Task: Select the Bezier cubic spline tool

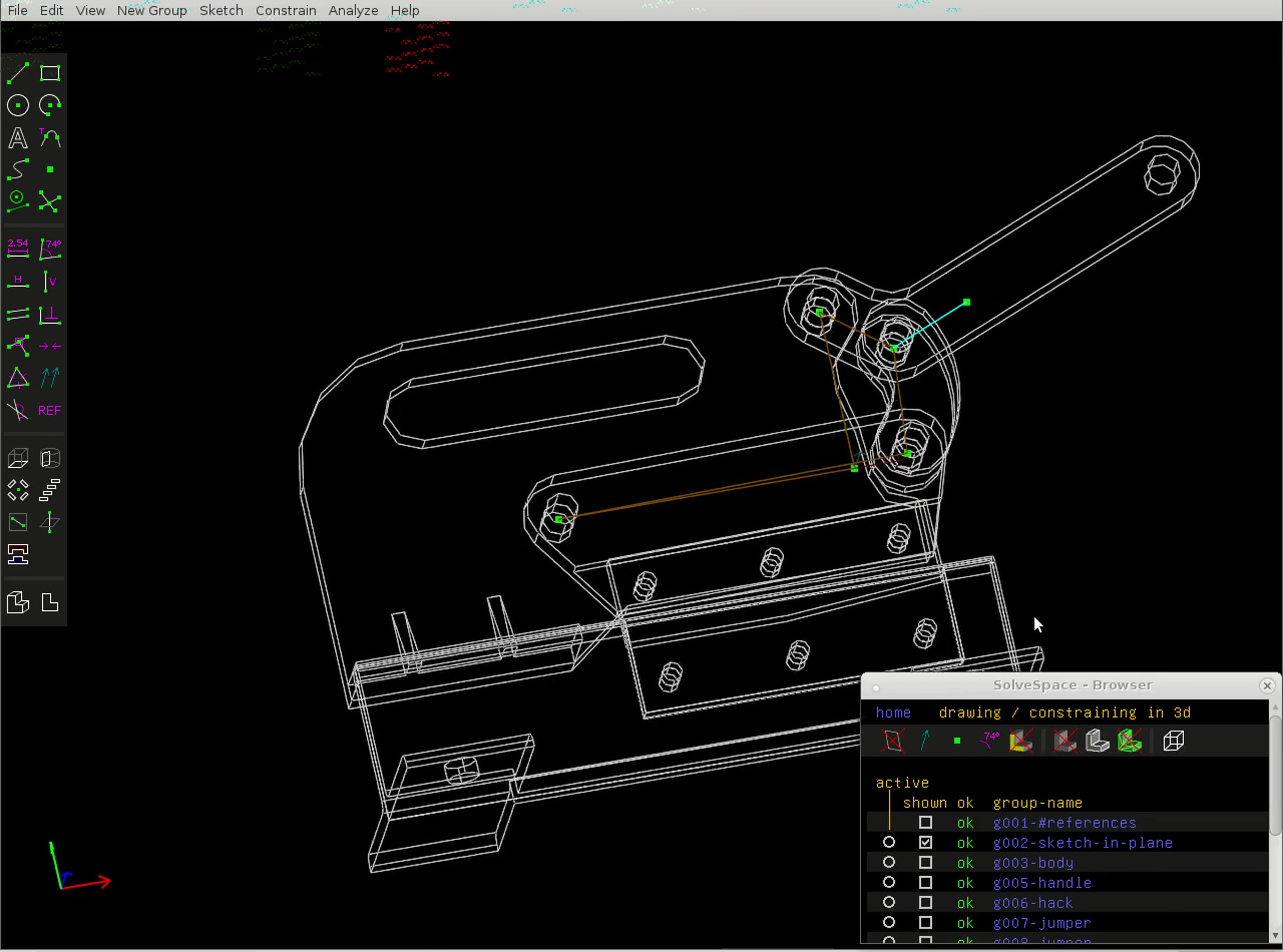Action: [18, 169]
